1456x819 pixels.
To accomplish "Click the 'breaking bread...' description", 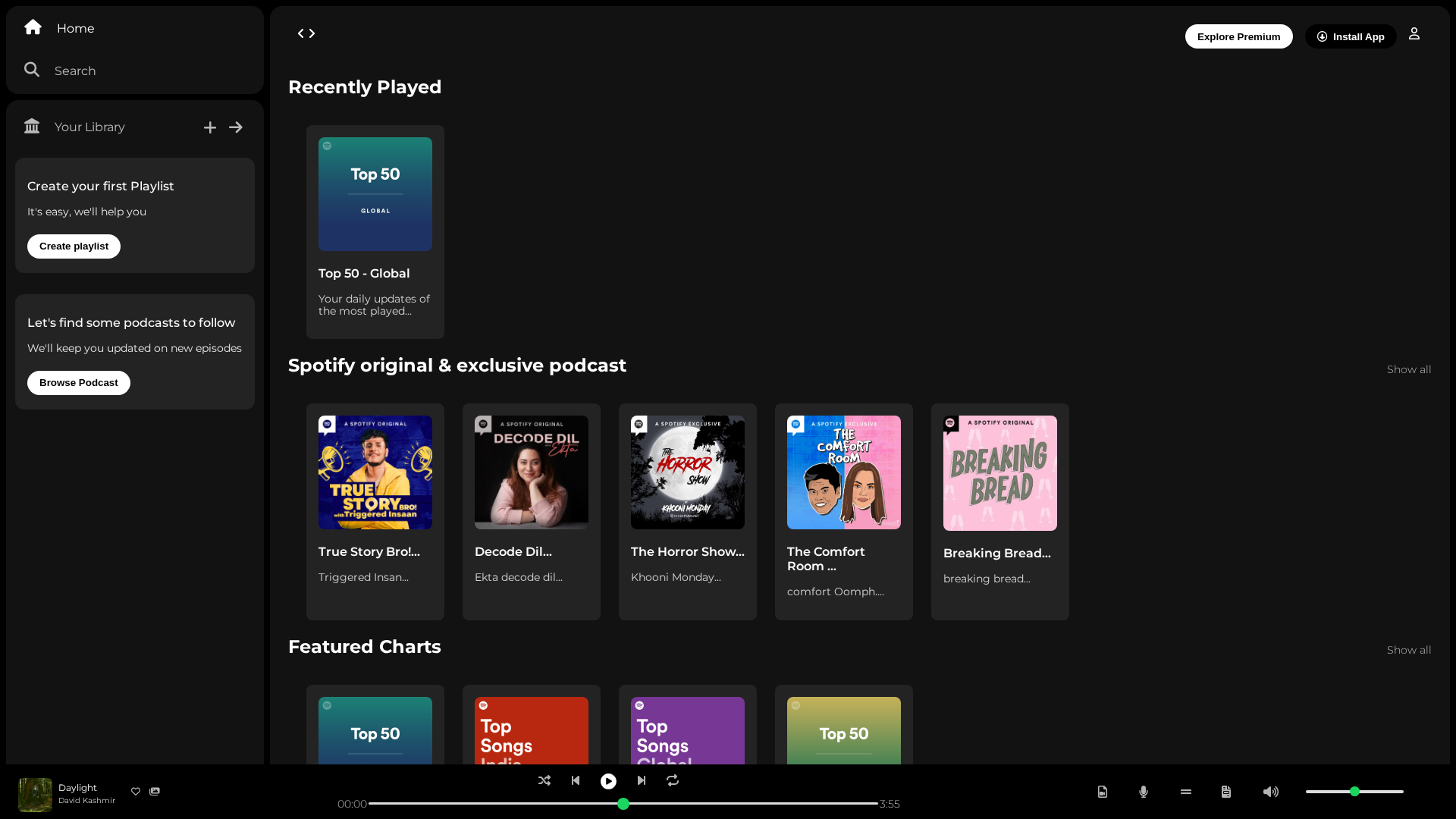I will click(x=987, y=579).
